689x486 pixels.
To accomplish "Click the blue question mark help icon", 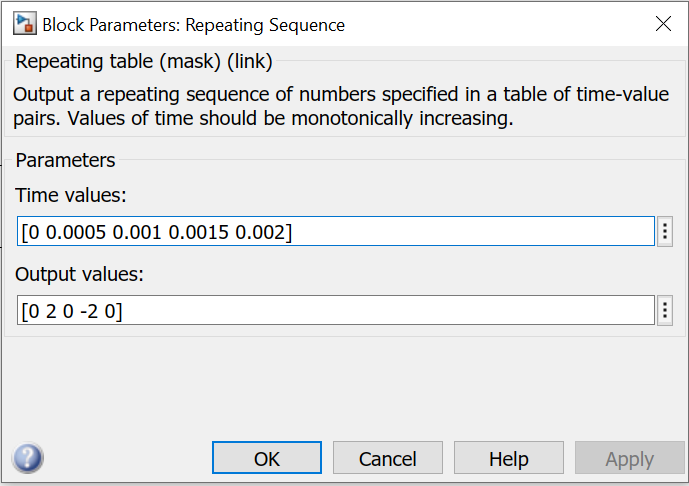I will 28,457.
